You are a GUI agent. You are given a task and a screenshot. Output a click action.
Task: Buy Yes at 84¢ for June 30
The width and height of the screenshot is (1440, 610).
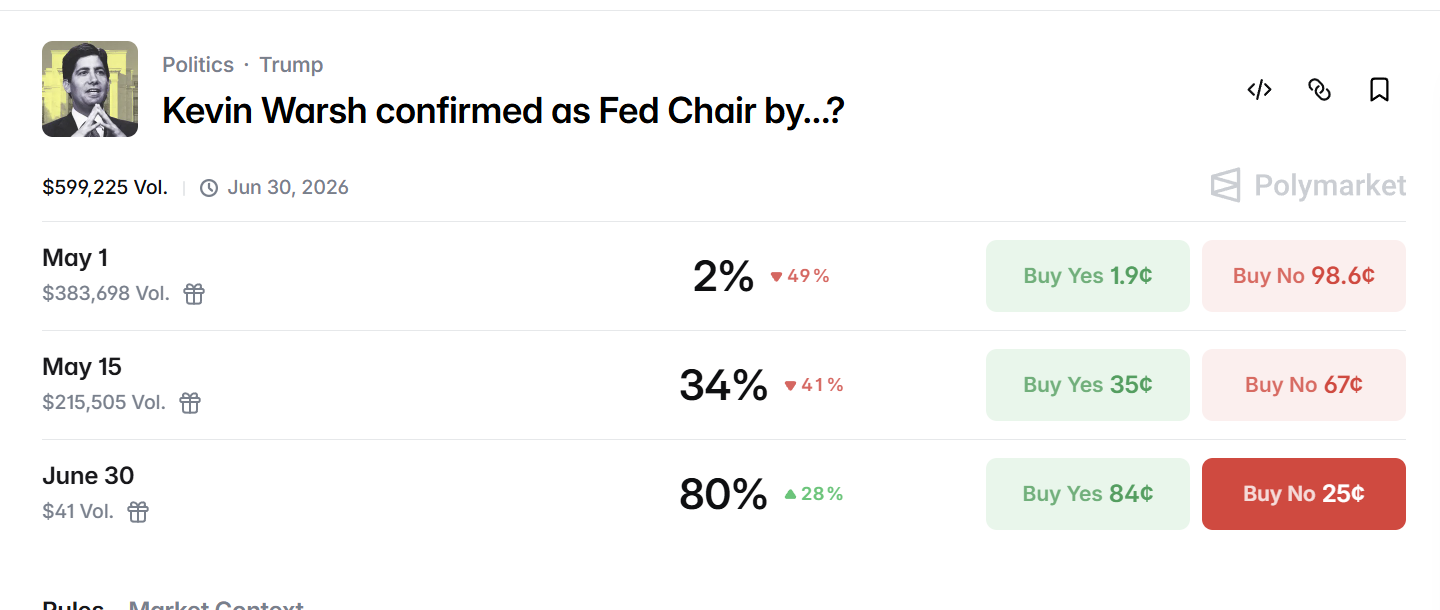1088,494
